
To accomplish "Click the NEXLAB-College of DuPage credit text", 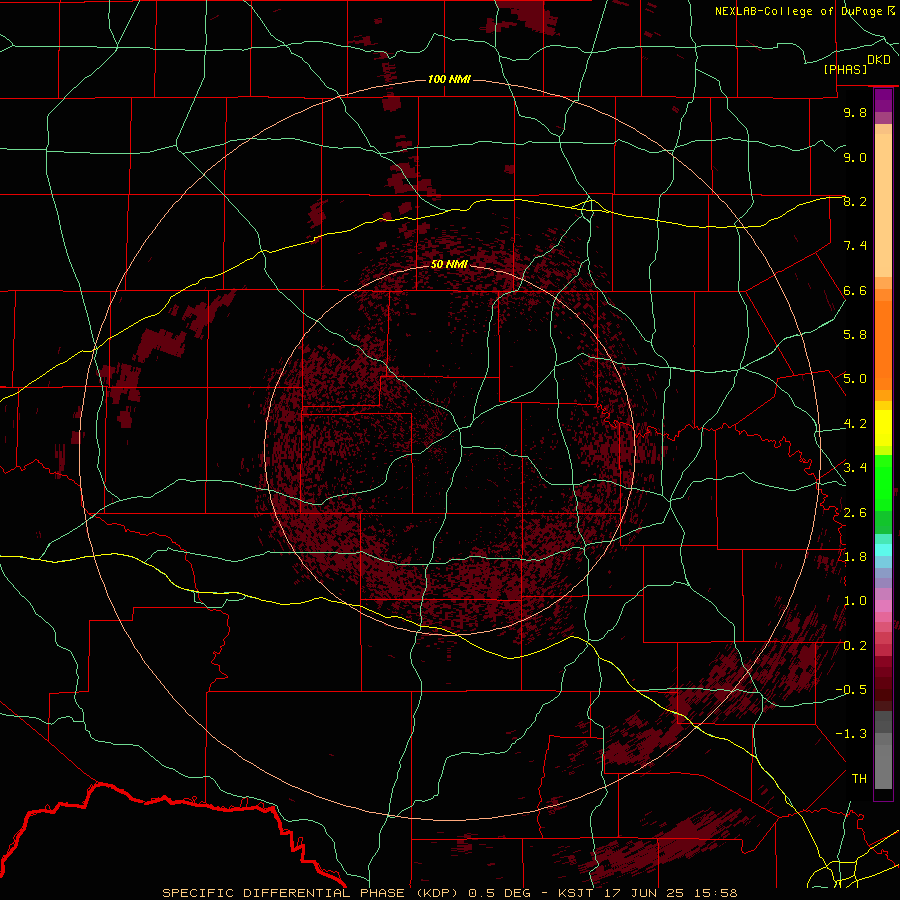I will [x=800, y=11].
